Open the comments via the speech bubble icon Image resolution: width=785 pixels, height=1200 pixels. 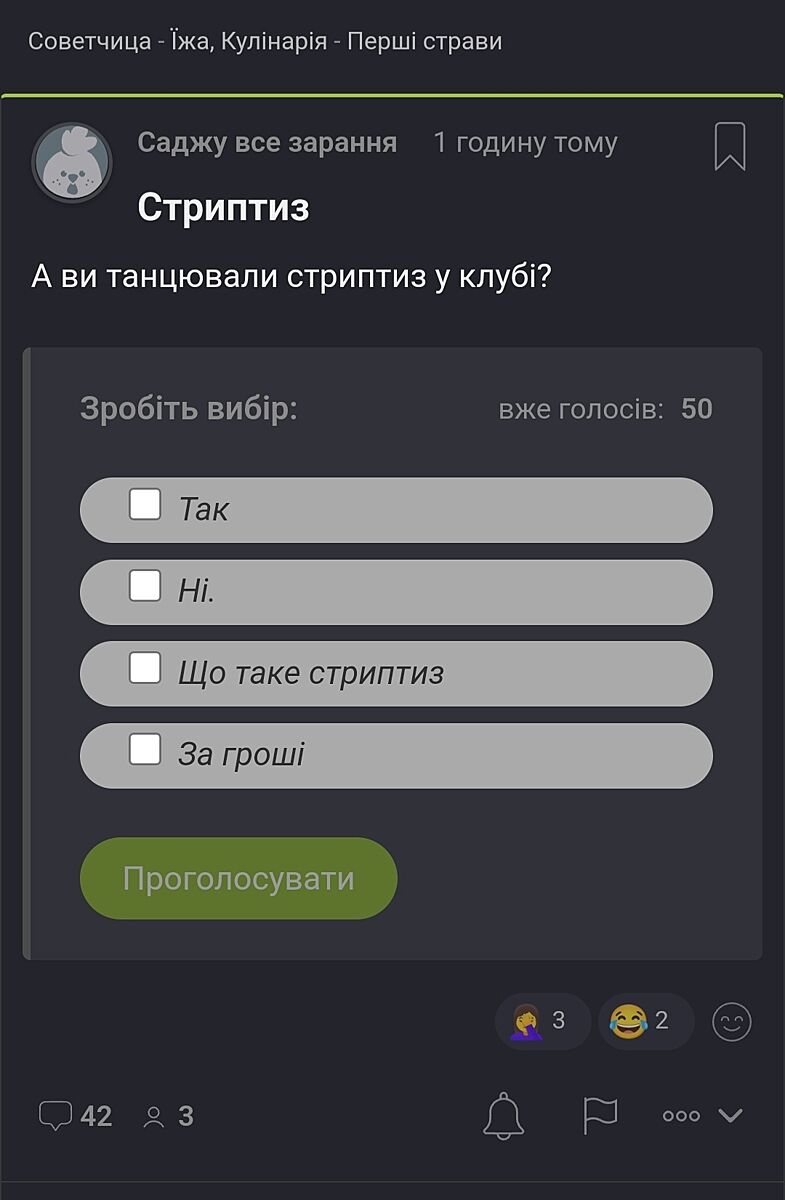[55, 1115]
